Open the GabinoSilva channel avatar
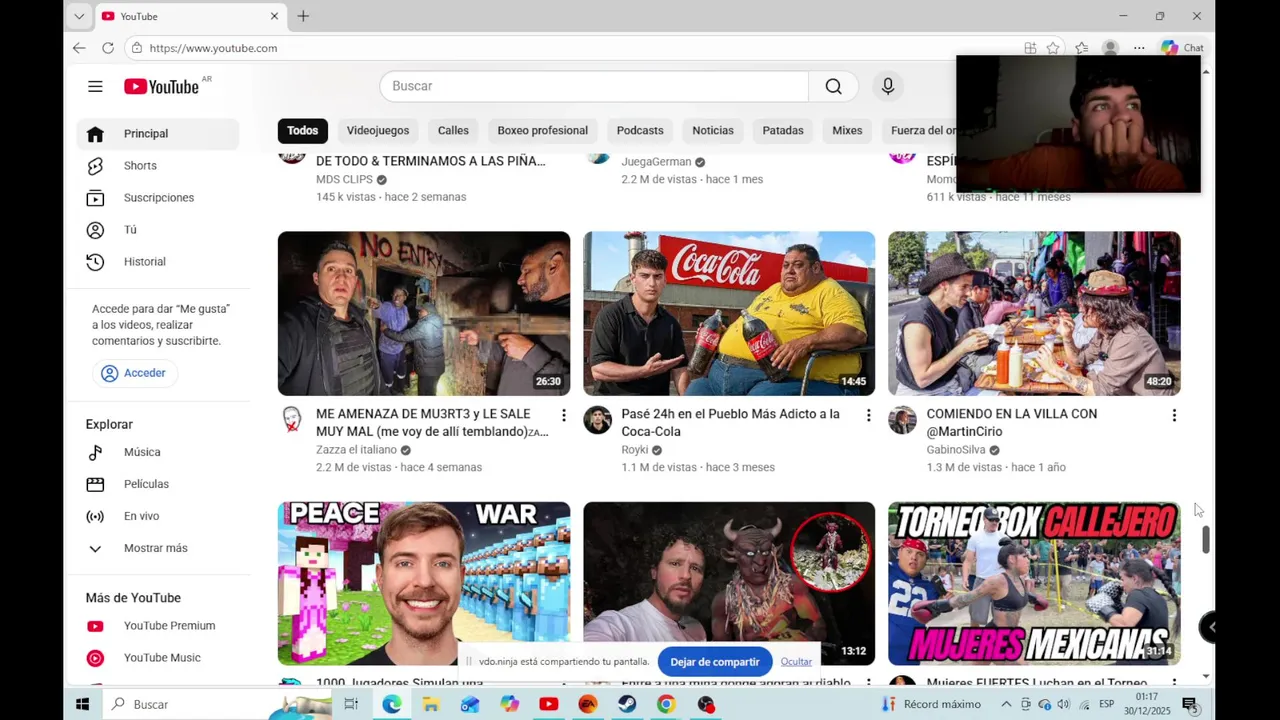Viewport: 1280px width, 720px height. (902, 420)
